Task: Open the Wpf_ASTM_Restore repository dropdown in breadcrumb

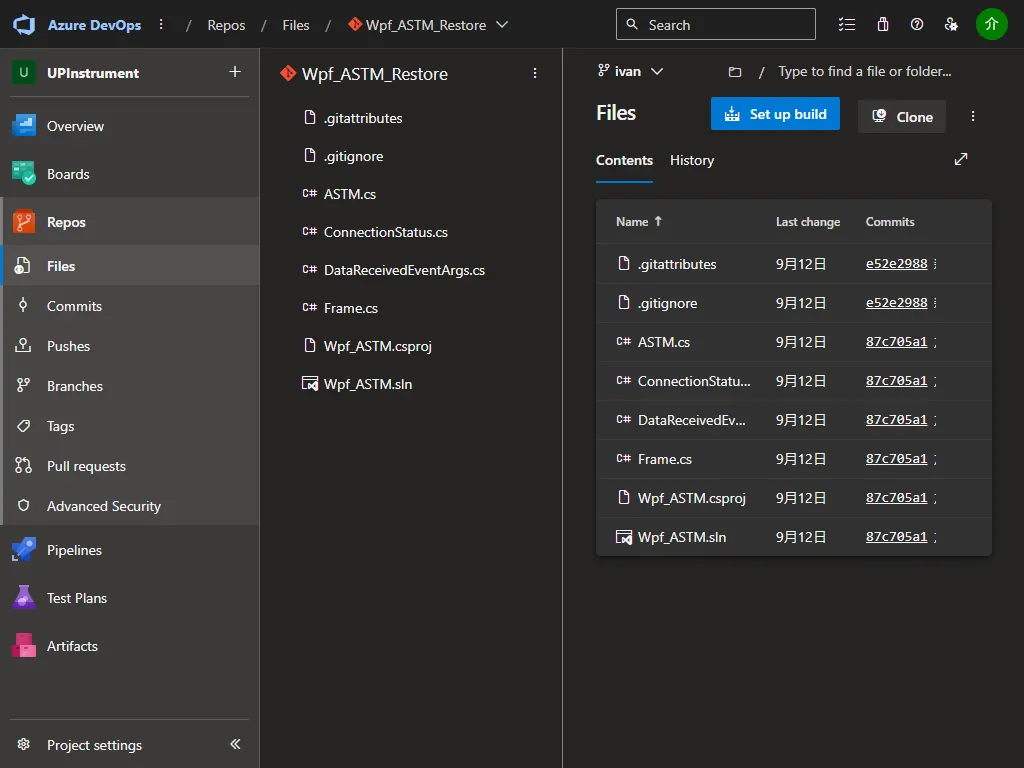Action: [502, 25]
